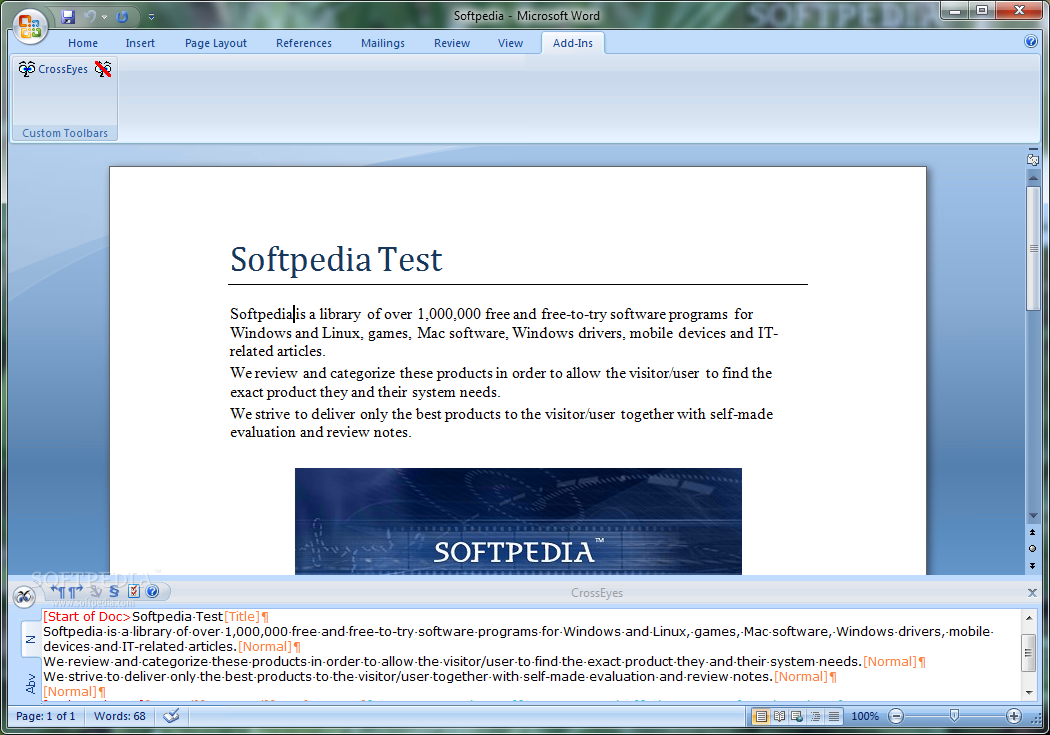
Task: Select the Add-Ins tab
Action: click(573, 43)
